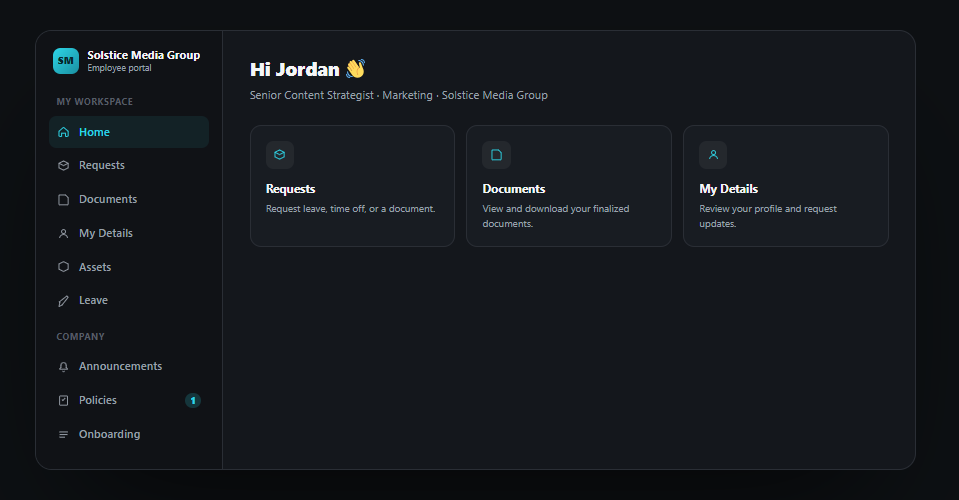Click the MY WORKSPACE section label
Screen dimensions: 959x500
pyautogui.click(x=95, y=101)
